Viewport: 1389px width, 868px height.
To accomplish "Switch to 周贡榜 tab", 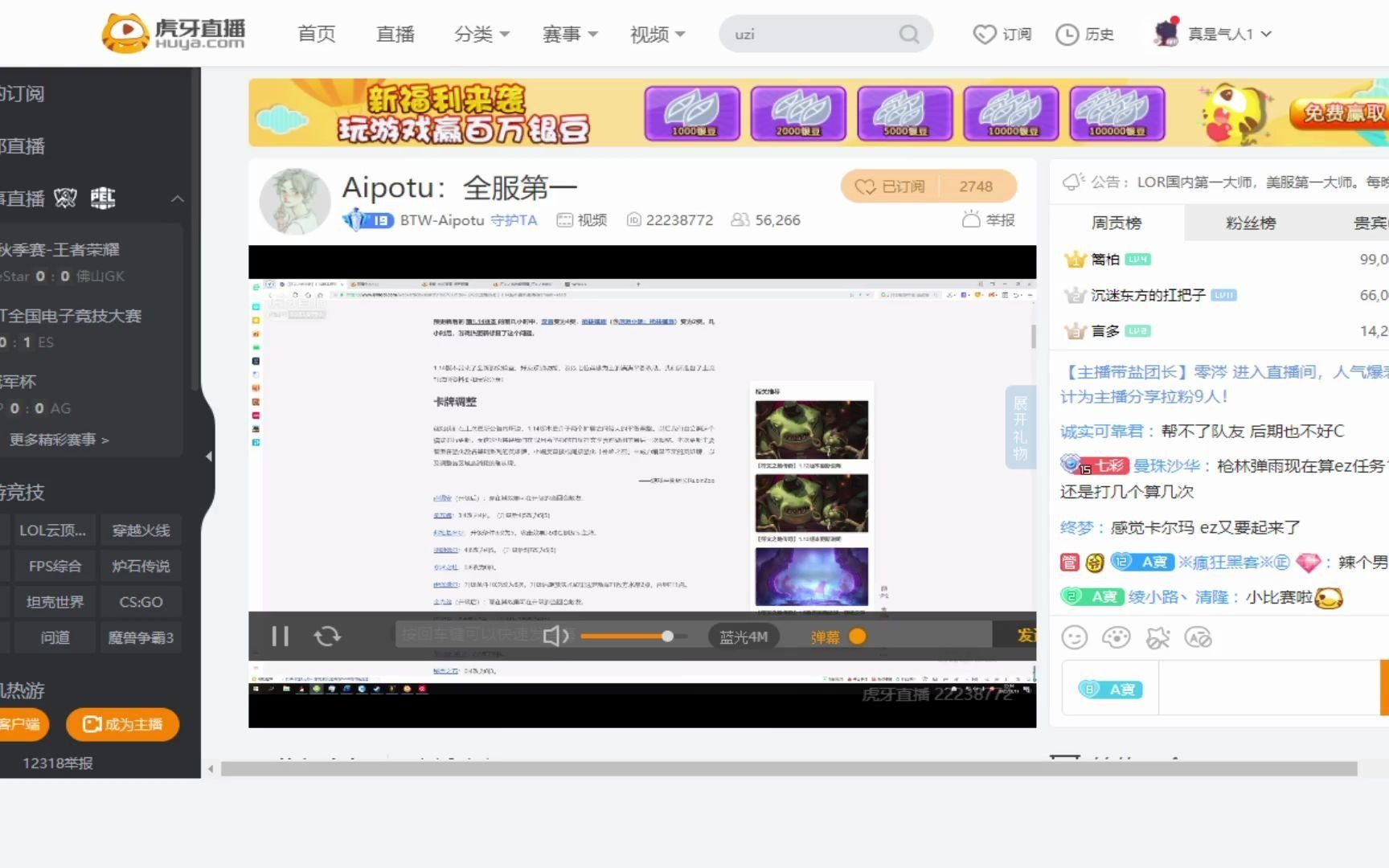I will tap(1117, 223).
